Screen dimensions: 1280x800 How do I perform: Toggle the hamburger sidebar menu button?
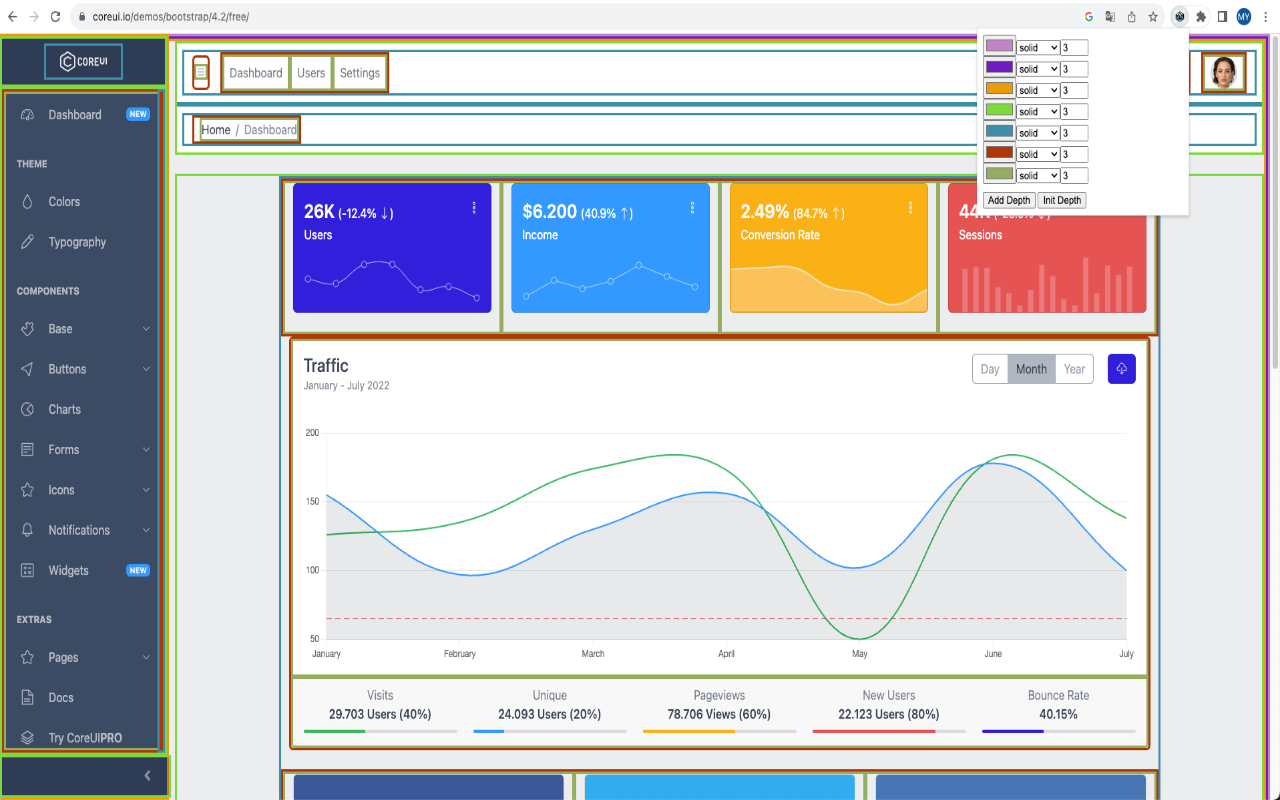[201, 72]
